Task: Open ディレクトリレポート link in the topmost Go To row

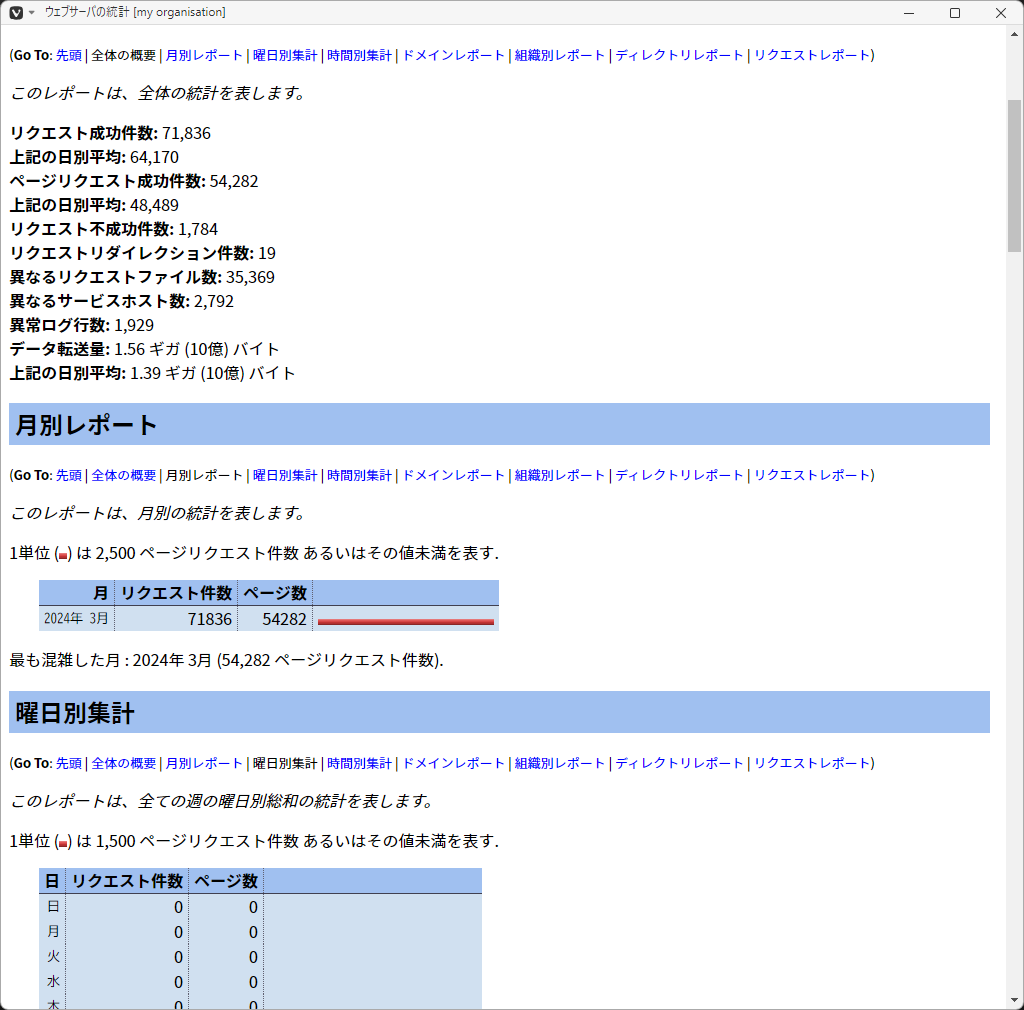Action: (x=679, y=55)
